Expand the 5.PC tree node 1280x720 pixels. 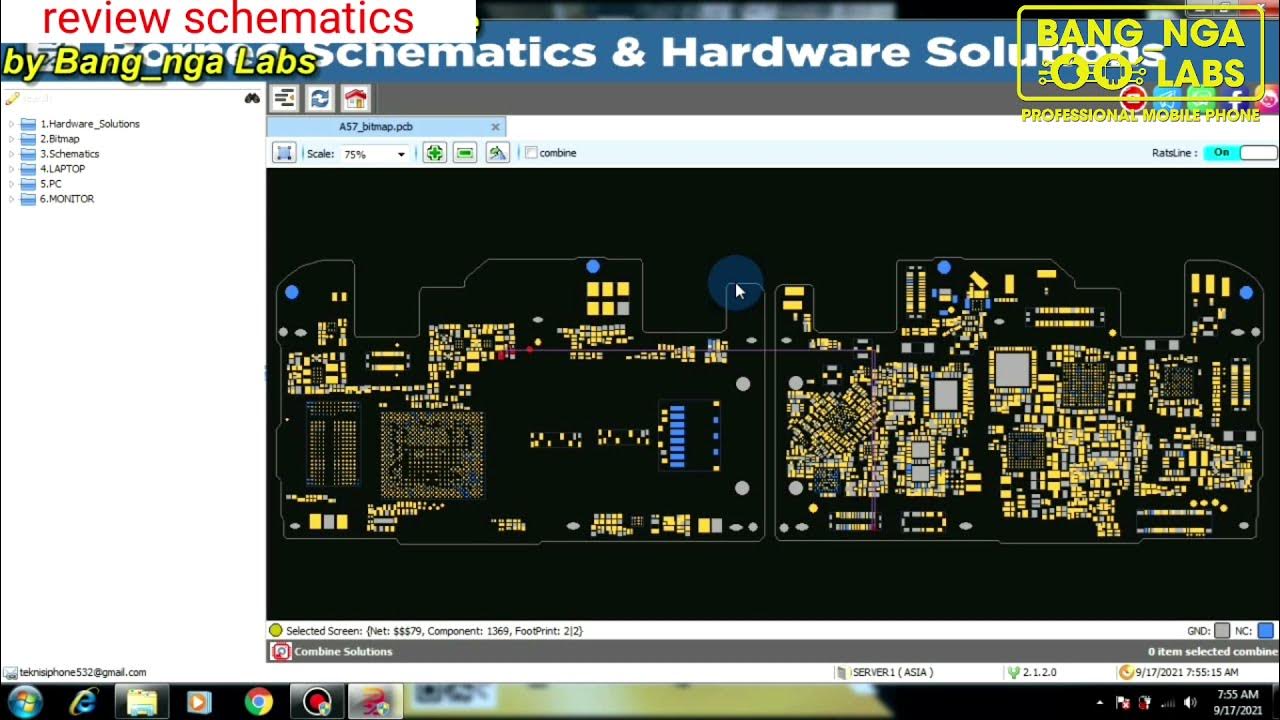11,184
